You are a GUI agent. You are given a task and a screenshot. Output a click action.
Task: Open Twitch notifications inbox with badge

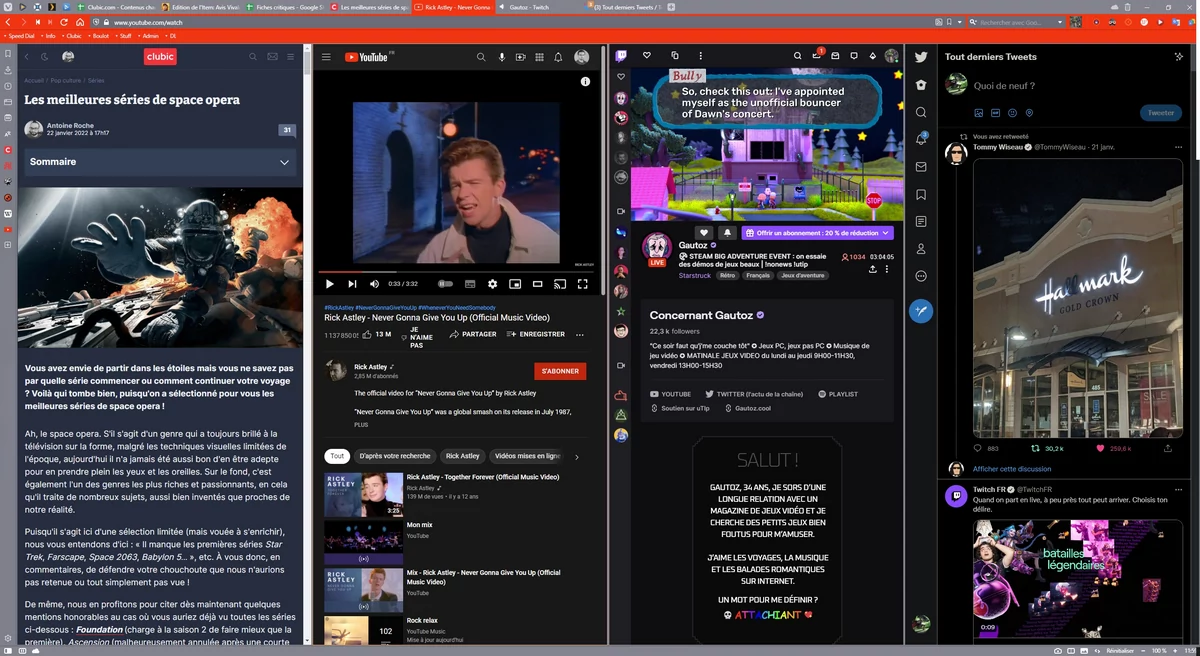[x=818, y=56]
